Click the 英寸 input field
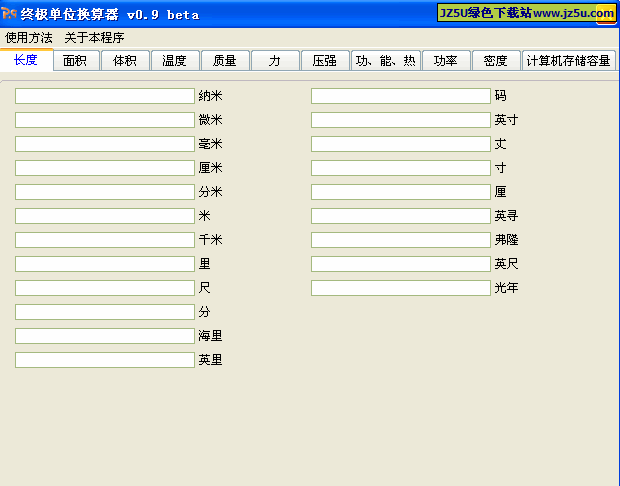 (x=401, y=120)
